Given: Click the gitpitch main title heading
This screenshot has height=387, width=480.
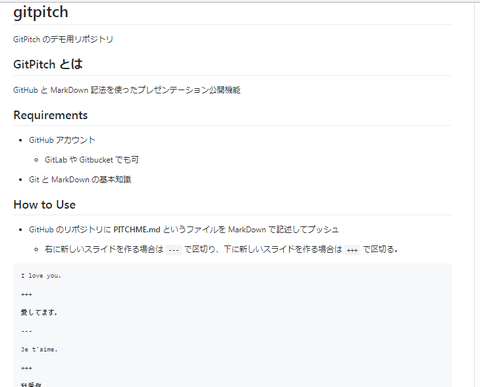Looking at the screenshot, I should pyautogui.click(x=41, y=13).
